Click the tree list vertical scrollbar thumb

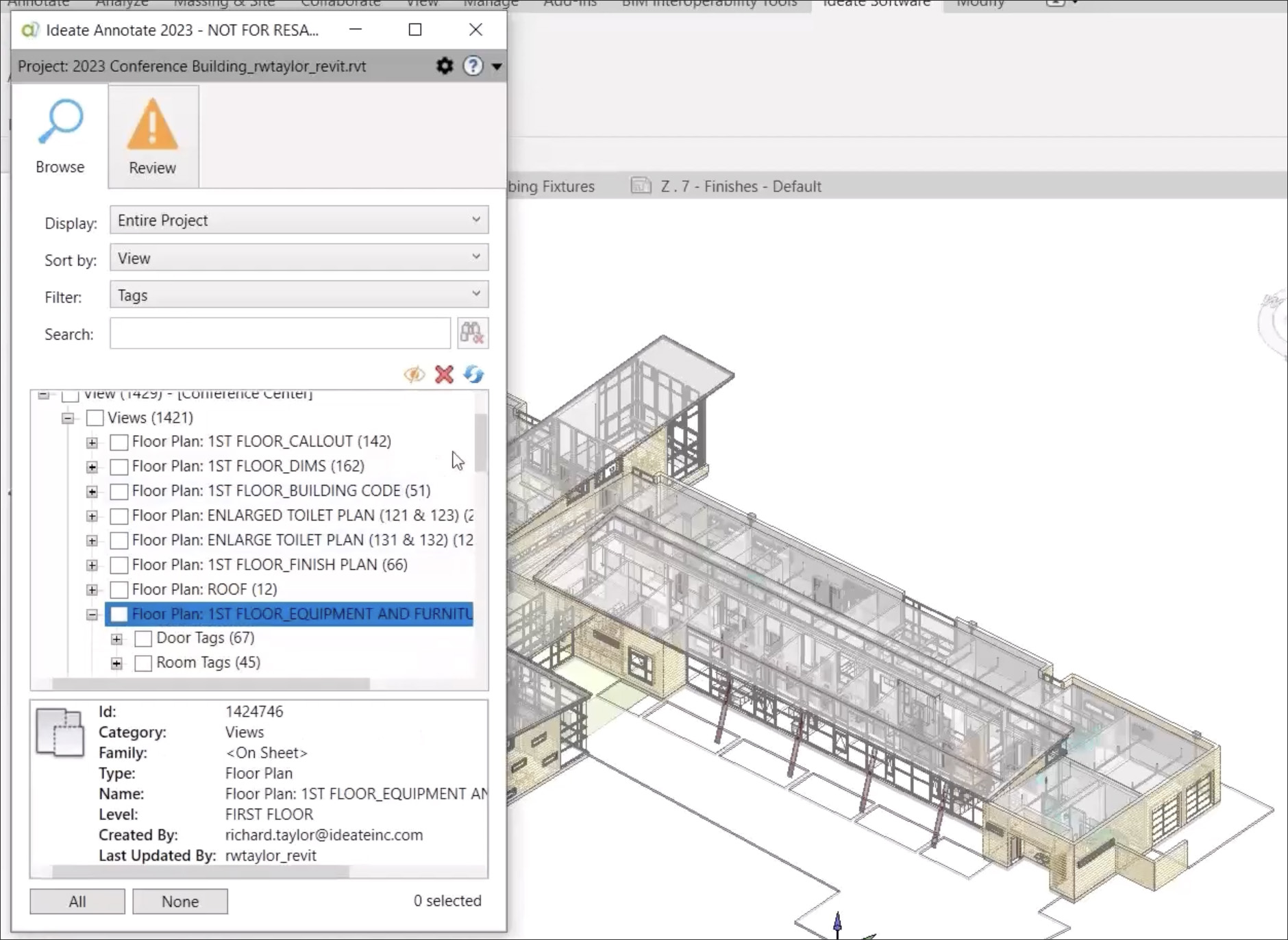[x=481, y=443]
